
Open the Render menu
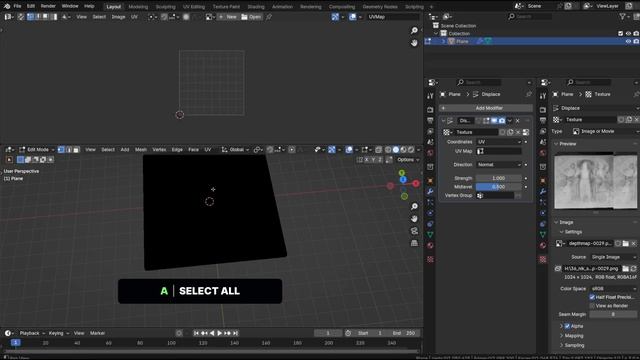(x=48, y=6)
